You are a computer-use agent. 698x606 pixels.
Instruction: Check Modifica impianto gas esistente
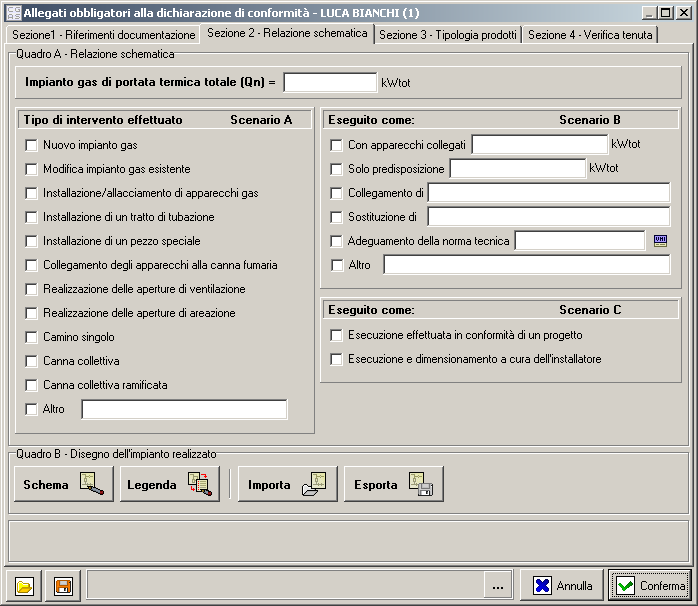(31, 169)
